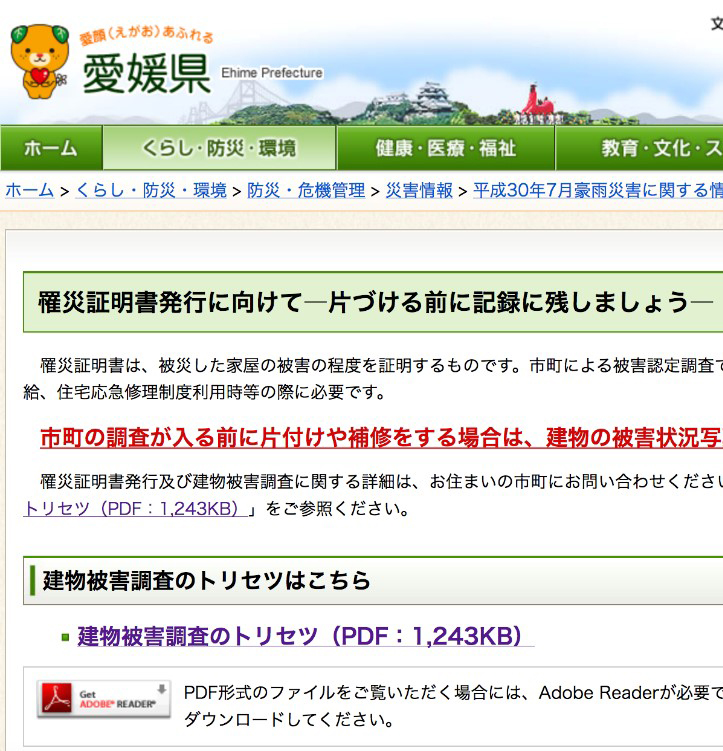Click the Get Adobe Reader badge
This screenshot has height=751, width=723.
tap(103, 698)
